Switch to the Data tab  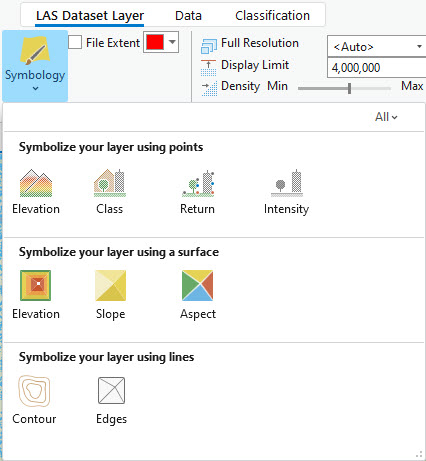188,16
